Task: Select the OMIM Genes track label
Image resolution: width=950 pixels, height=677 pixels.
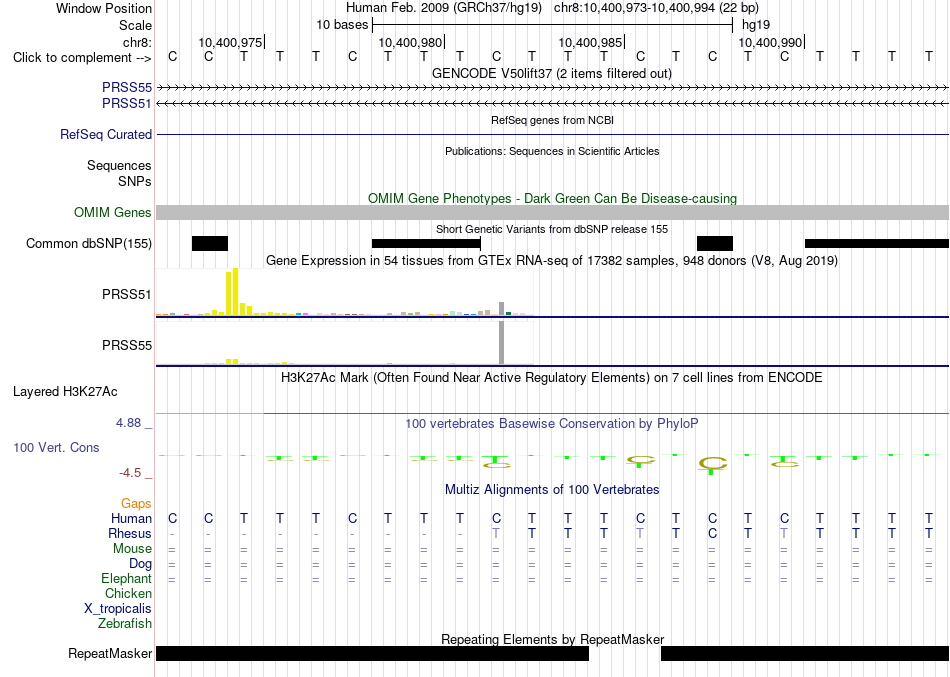Action: pos(113,213)
